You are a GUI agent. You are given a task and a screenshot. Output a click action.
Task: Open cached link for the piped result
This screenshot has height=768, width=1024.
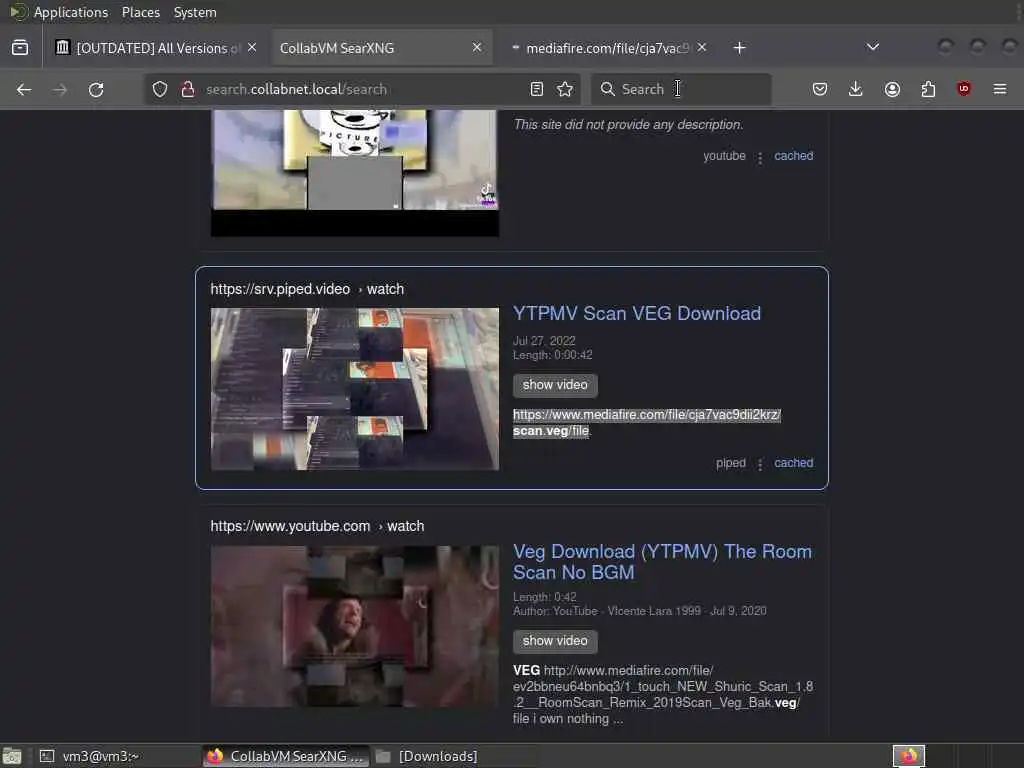tap(793, 463)
